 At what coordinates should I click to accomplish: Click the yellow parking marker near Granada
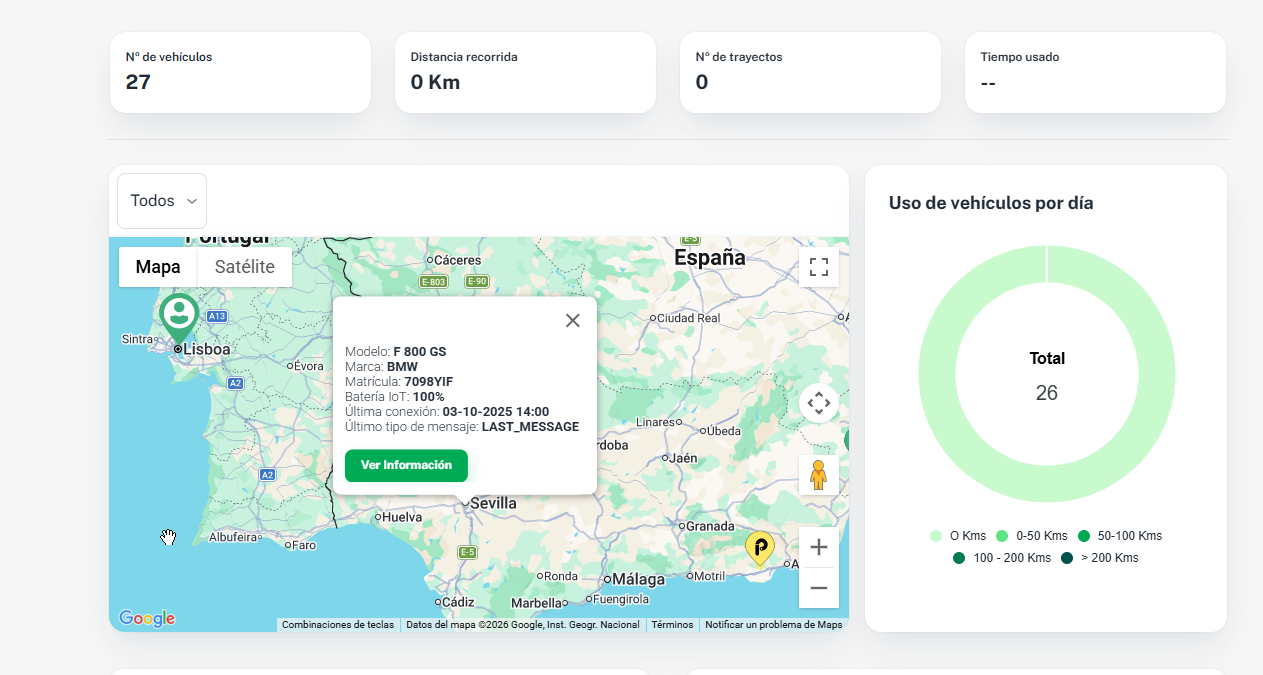(760, 548)
